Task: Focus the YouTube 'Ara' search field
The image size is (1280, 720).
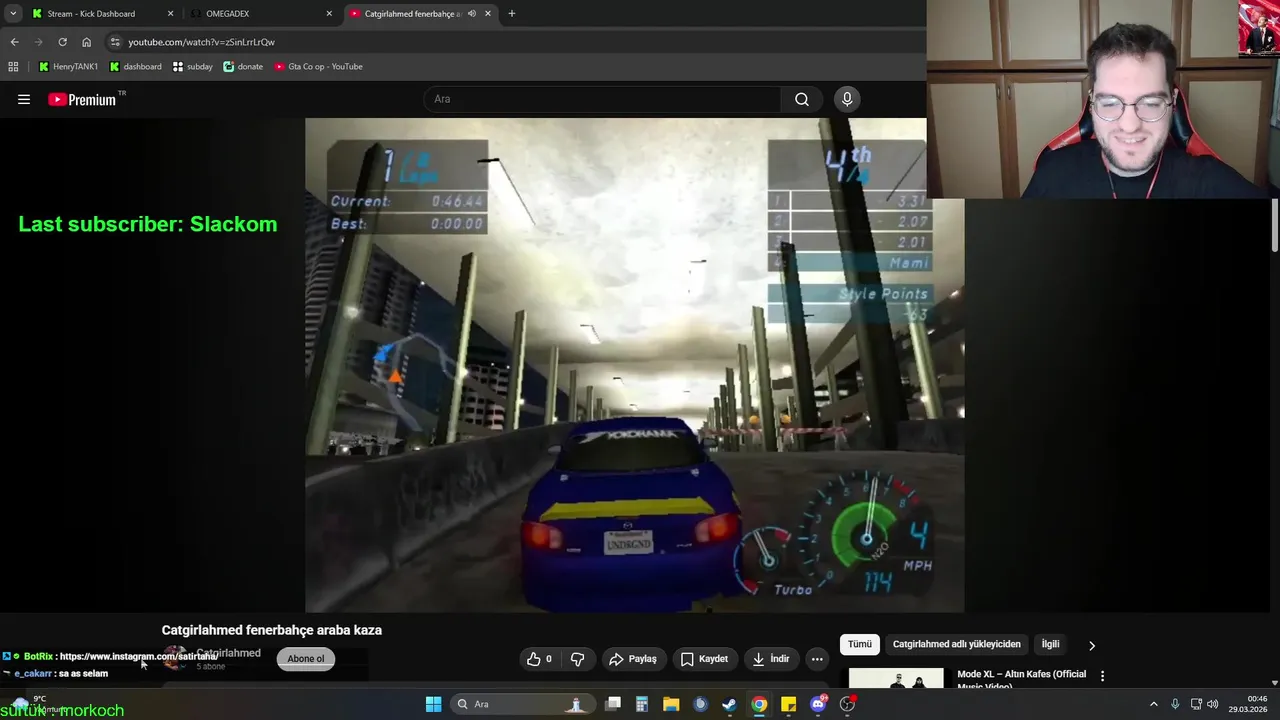Action: 602,99
